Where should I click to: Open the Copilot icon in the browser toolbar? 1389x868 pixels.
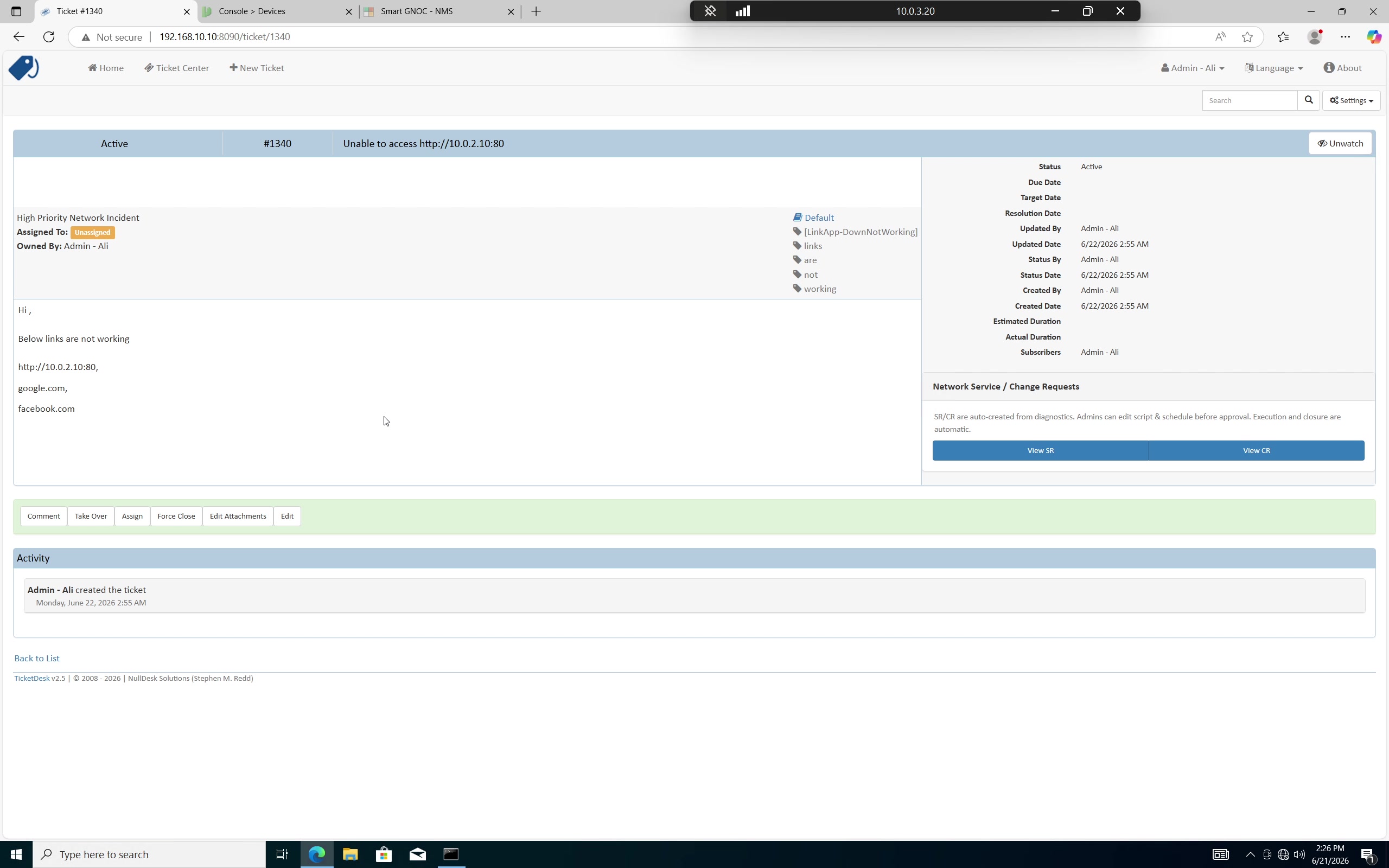tap(1373, 37)
